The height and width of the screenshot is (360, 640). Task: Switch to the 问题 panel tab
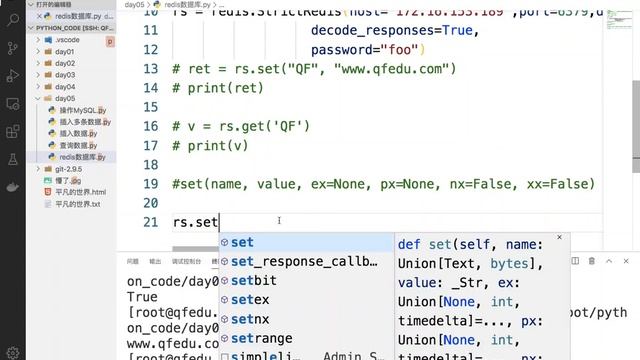point(133,261)
